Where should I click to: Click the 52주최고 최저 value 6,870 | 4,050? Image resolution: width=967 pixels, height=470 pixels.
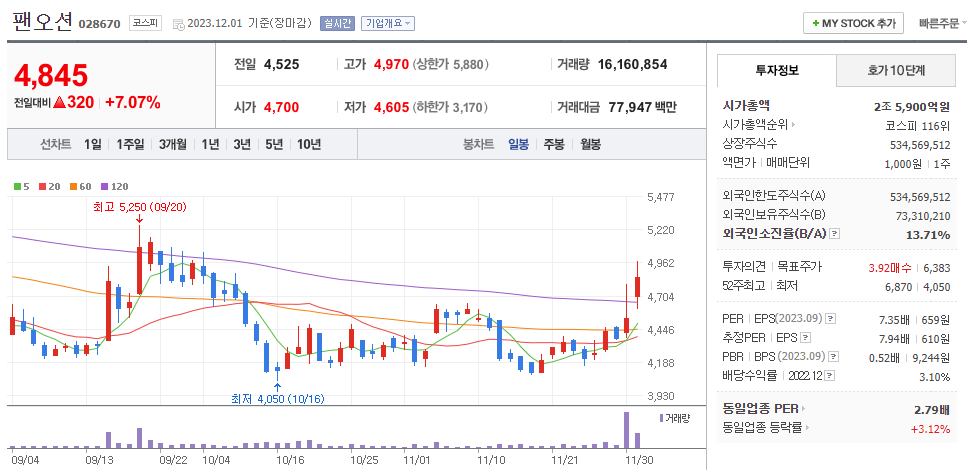coord(920,286)
